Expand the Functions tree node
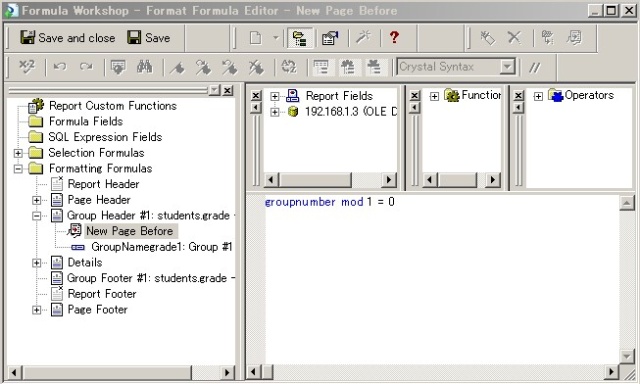Viewport: 640px width, 384px height. click(434, 96)
